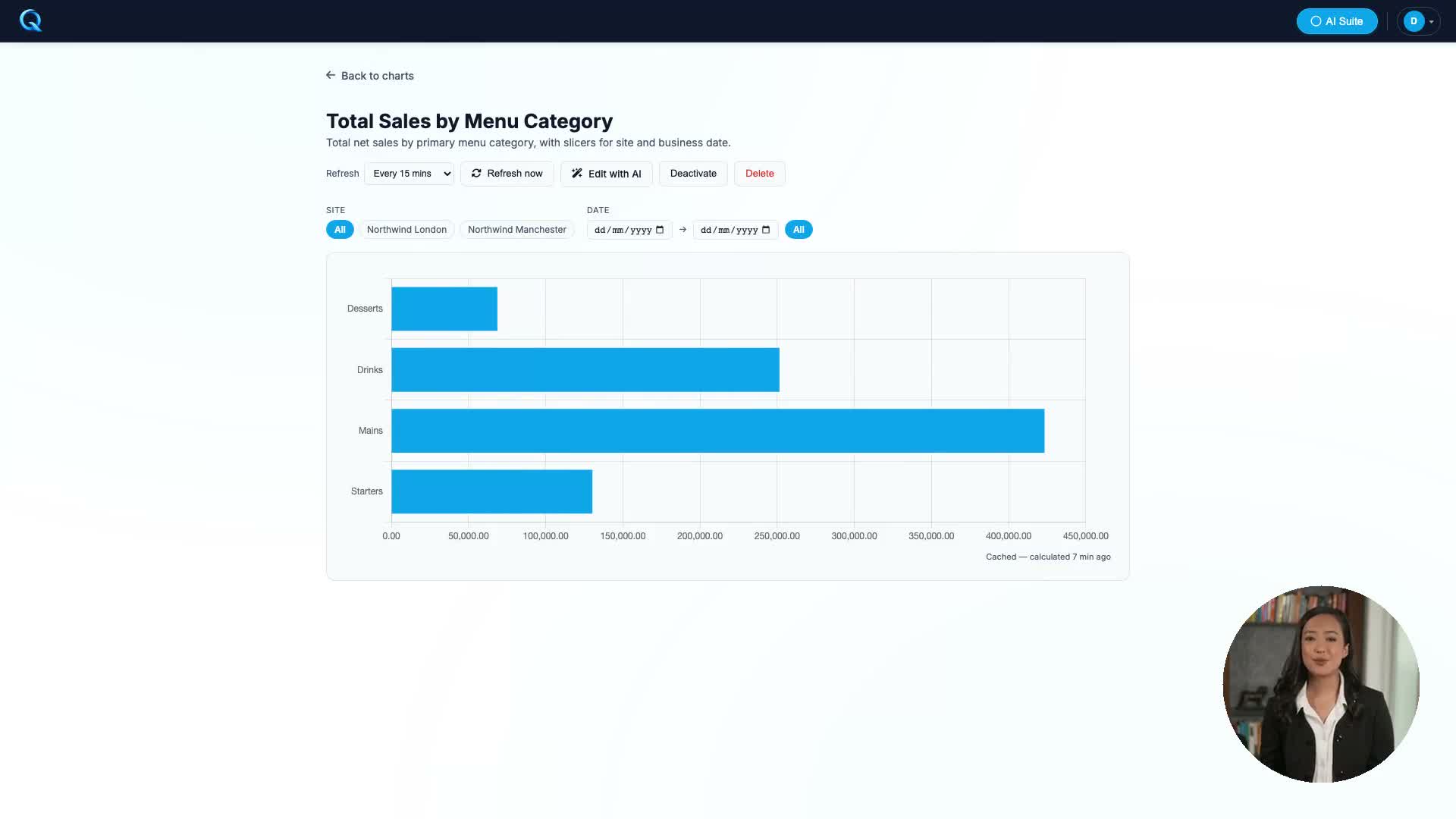
Task: Click the chart description subtitle text
Action: [529, 143]
